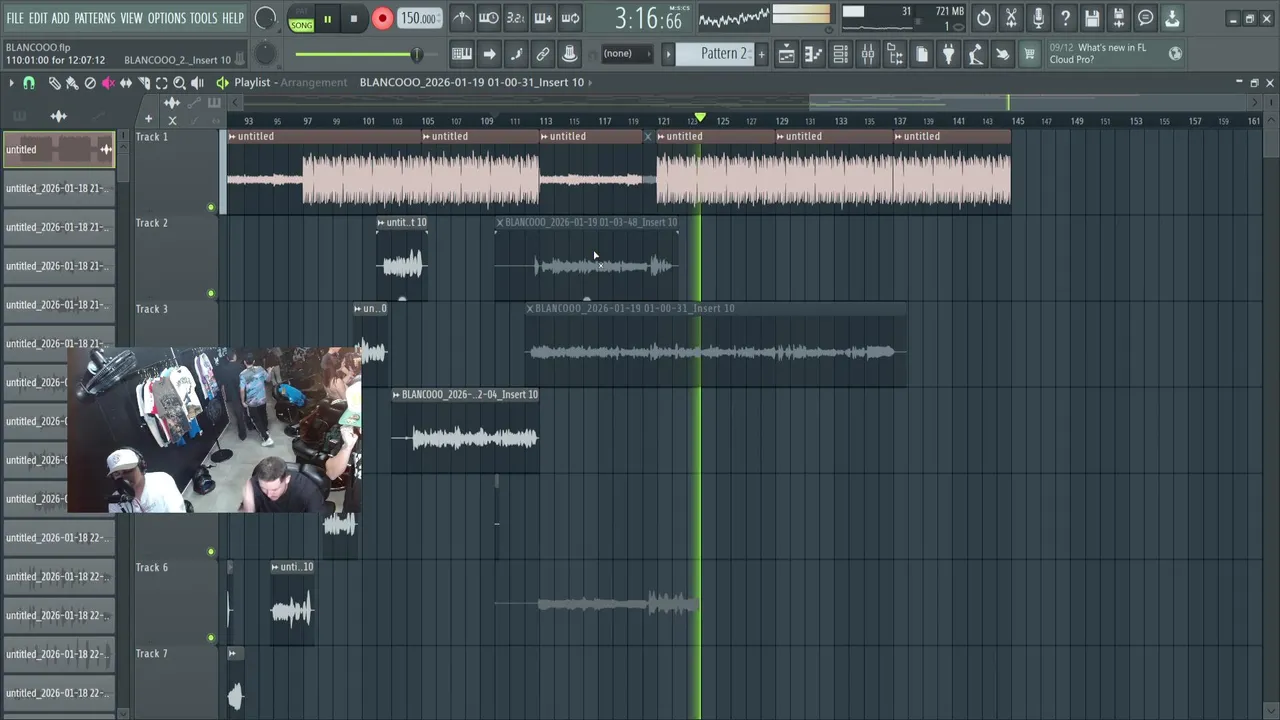Open the OPTIONS menu
The height and width of the screenshot is (720, 1280).
[167, 19]
